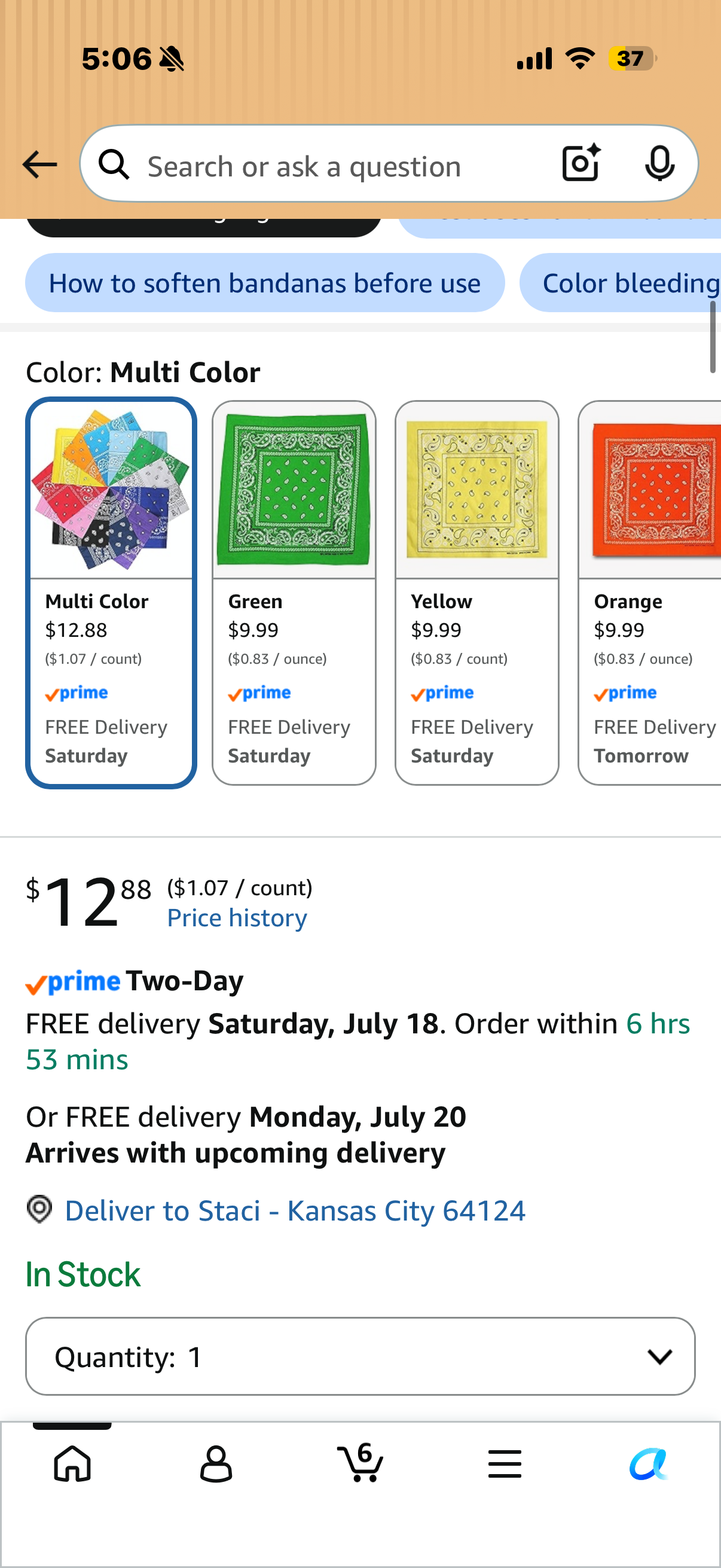Change delivery address Kansas City 64124
The image size is (721, 1568).
[x=295, y=1210]
